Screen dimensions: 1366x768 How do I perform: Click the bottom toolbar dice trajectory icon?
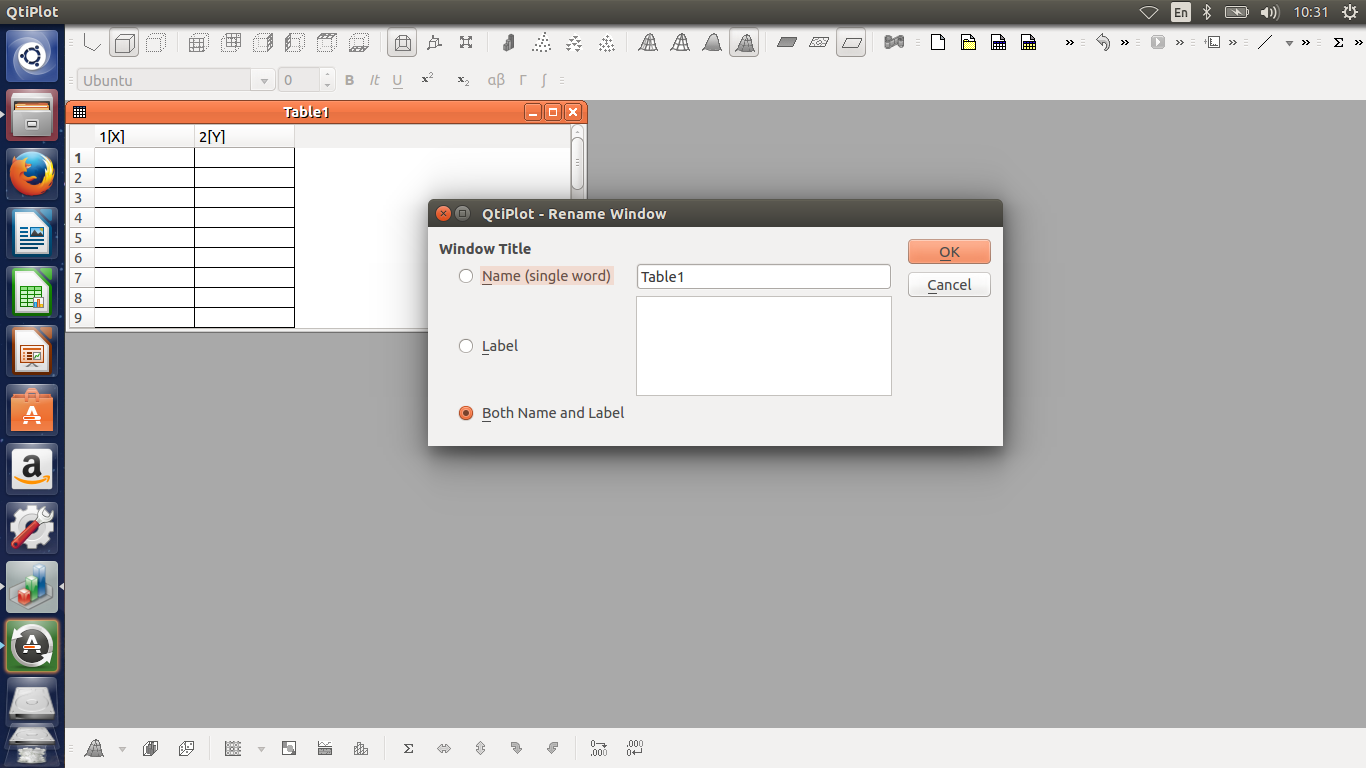click(186, 748)
